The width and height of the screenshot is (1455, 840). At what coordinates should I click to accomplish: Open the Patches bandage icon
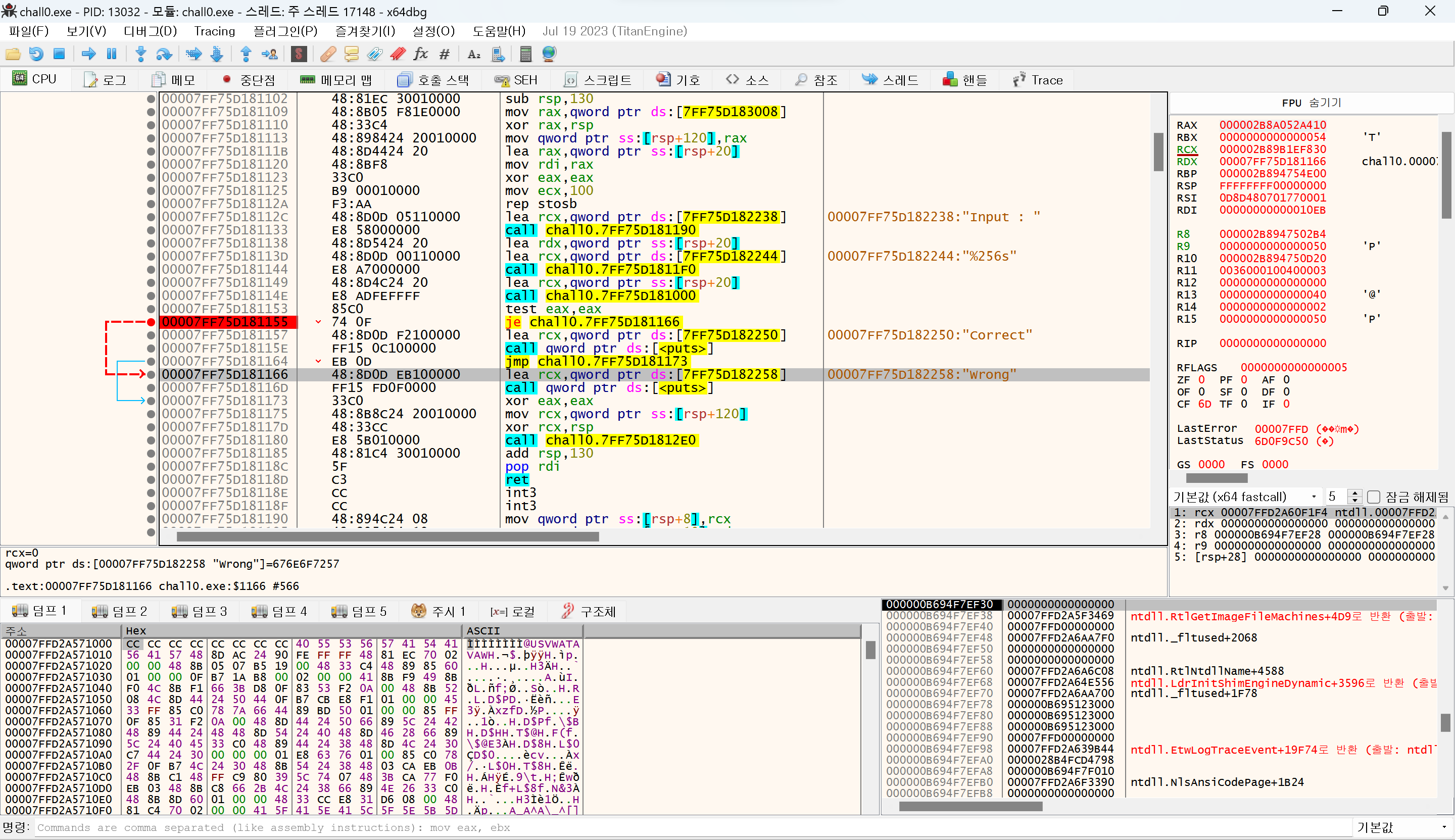click(x=328, y=54)
